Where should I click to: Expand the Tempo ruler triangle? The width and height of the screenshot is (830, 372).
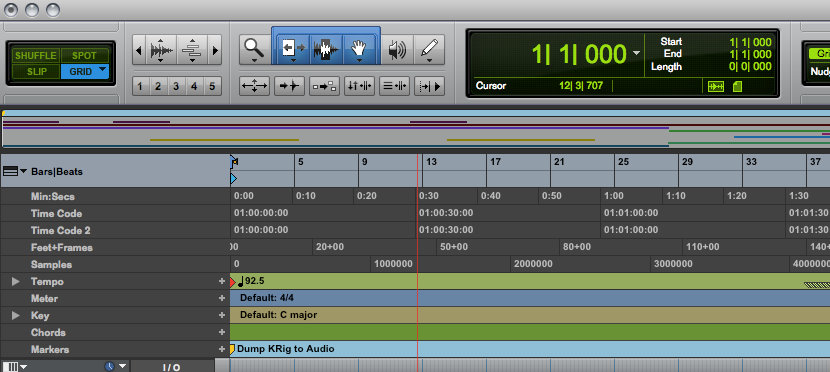(x=16, y=282)
